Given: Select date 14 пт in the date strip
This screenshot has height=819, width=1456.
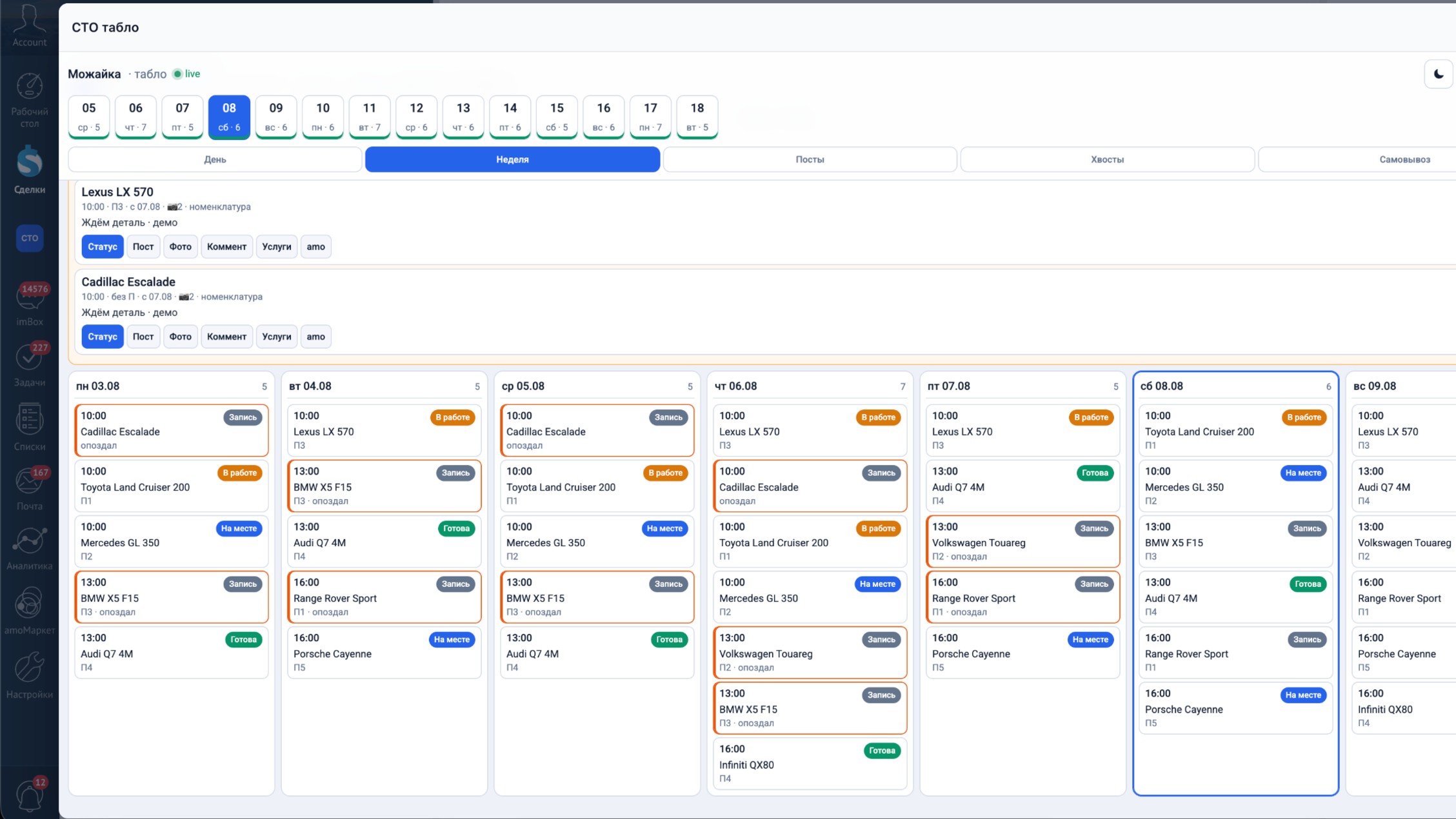Looking at the screenshot, I should click(x=510, y=117).
